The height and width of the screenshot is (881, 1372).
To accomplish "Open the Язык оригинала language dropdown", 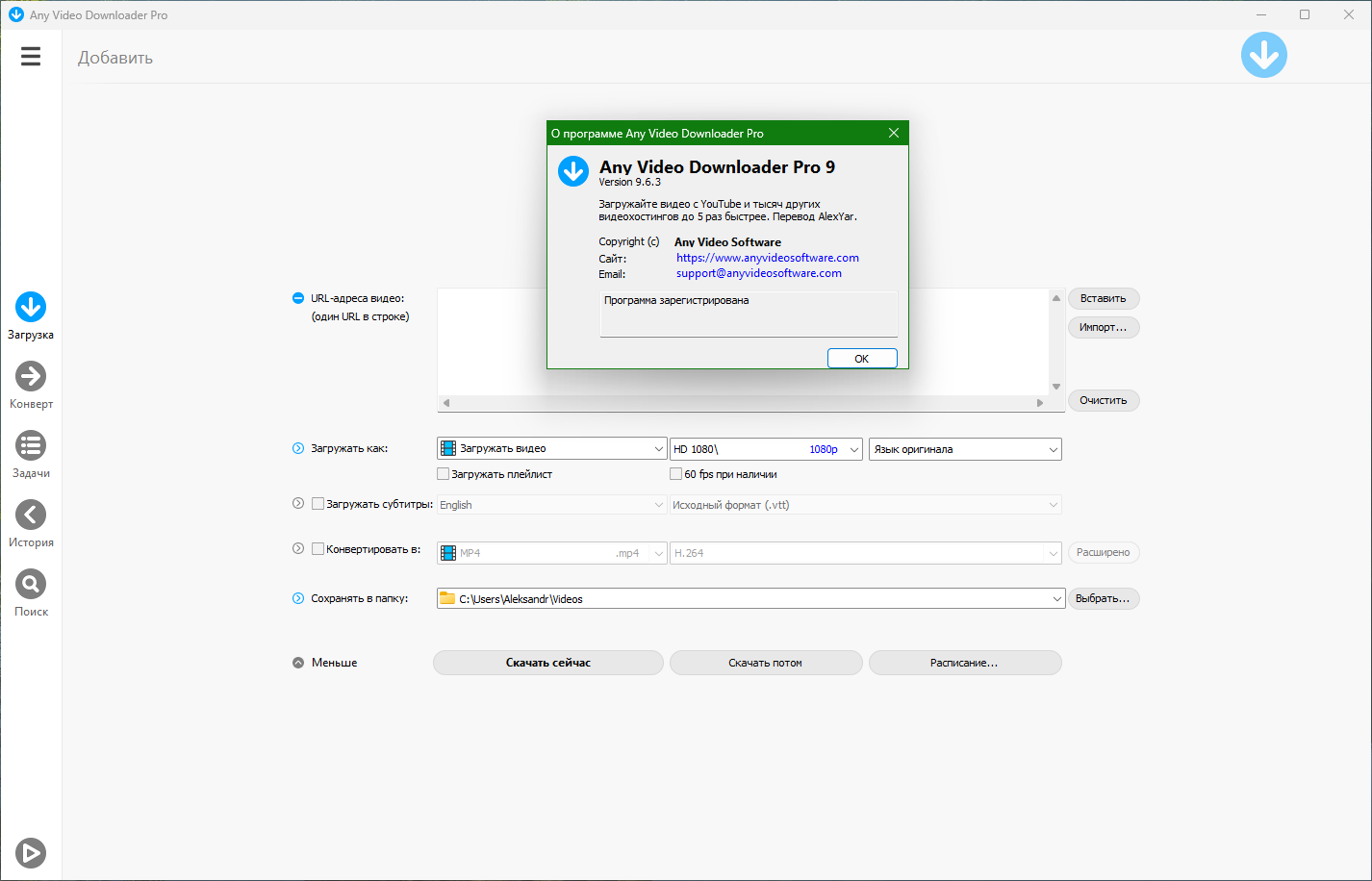I will pos(965,448).
